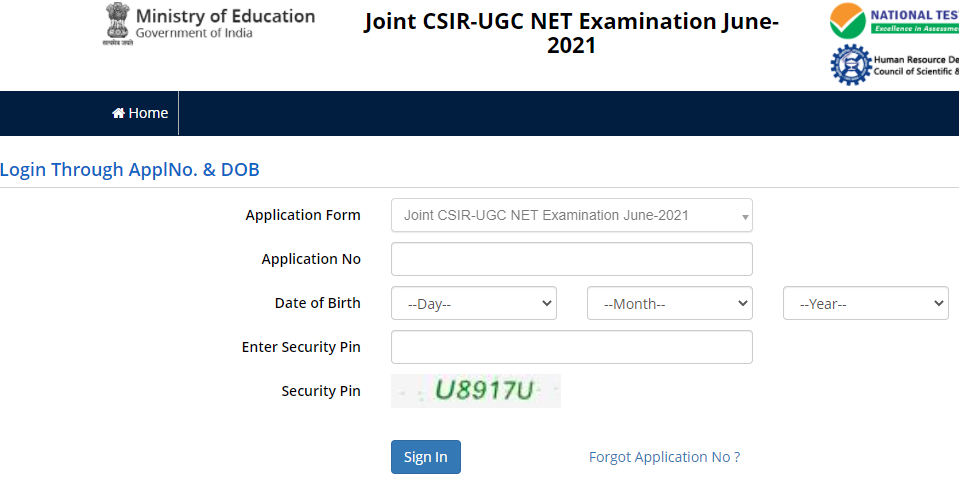This screenshot has height=493, width=959.
Task: Click the Date of Birth label
Action: pos(317,303)
